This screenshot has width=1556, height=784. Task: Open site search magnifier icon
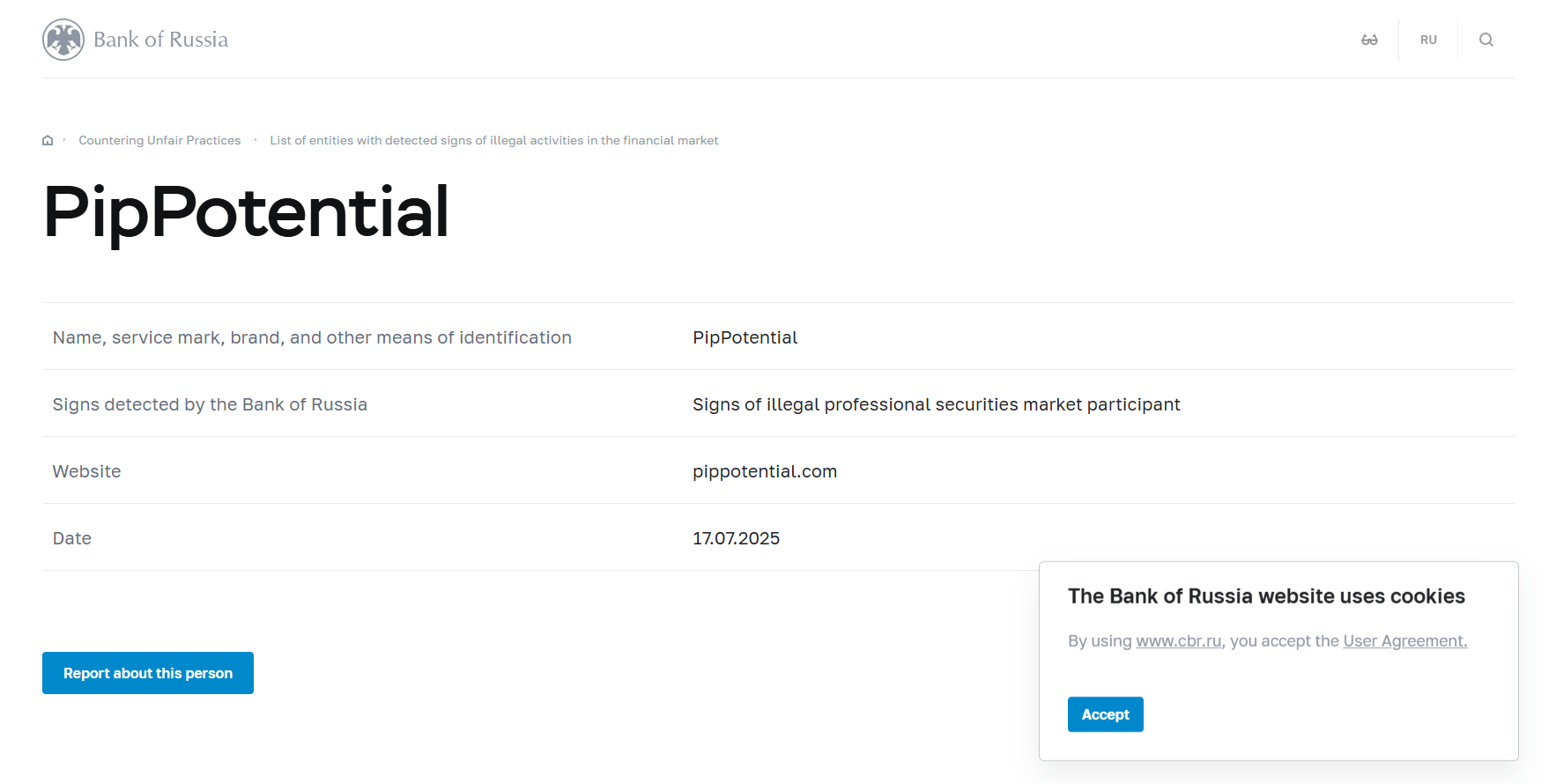(1486, 40)
